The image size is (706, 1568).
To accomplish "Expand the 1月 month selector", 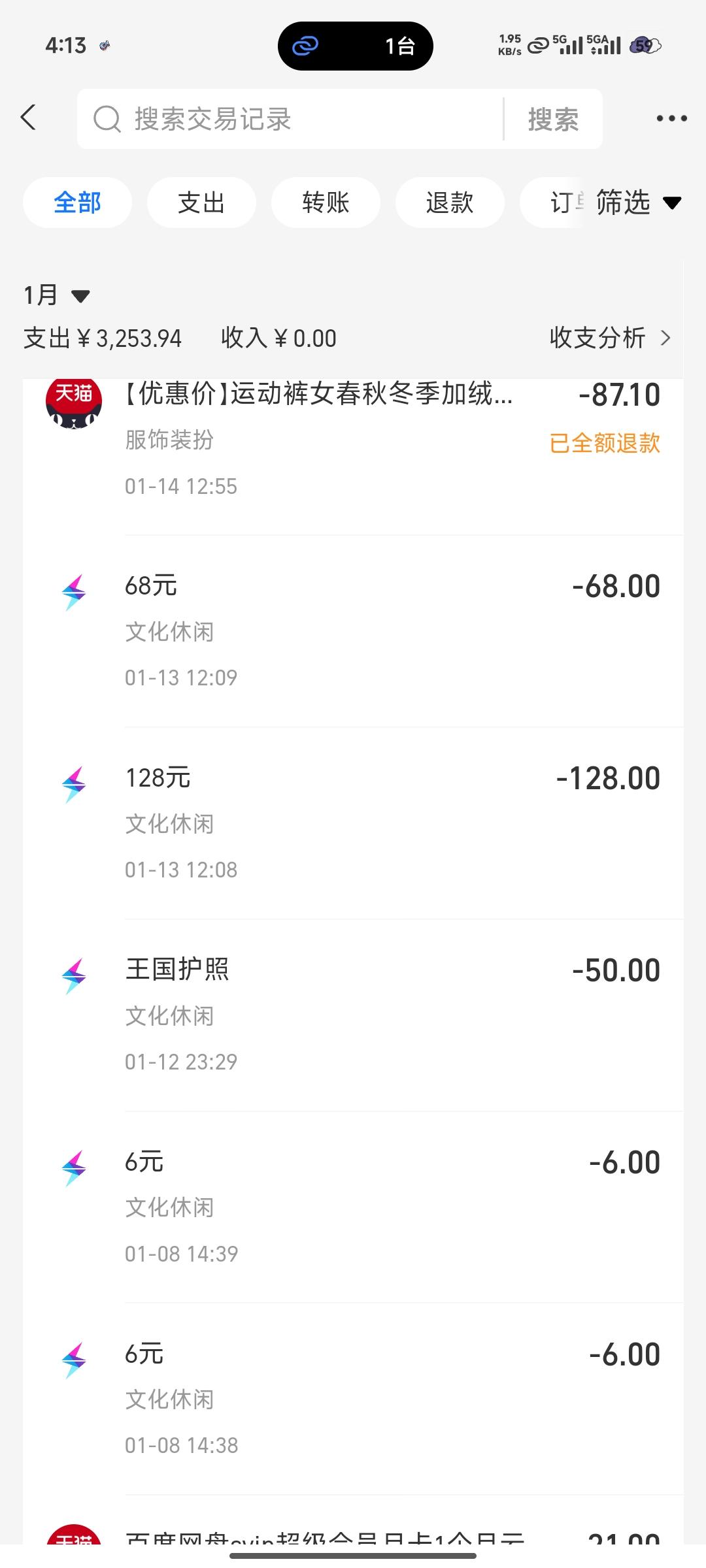I will (56, 296).
